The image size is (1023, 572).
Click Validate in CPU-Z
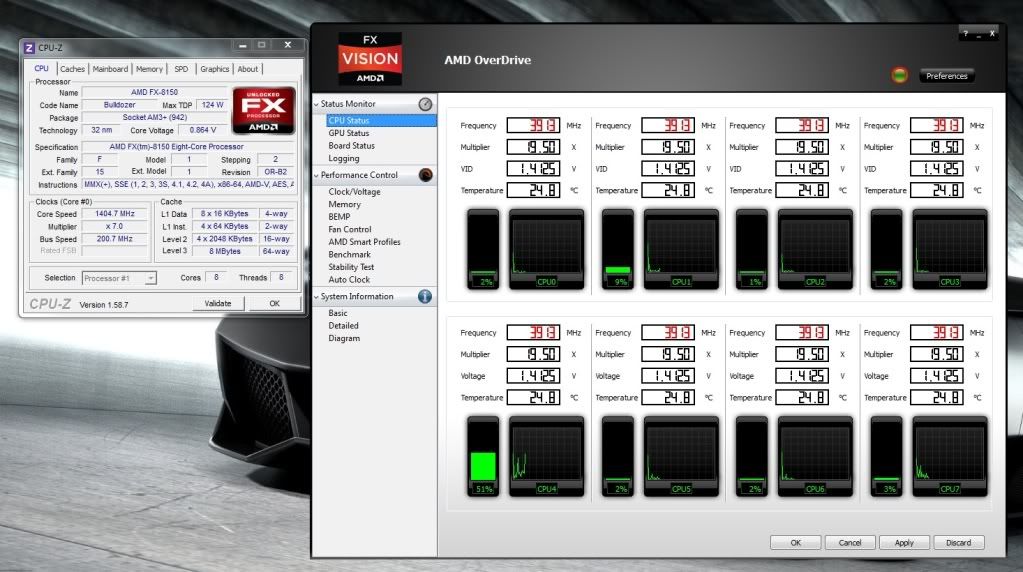(218, 303)
